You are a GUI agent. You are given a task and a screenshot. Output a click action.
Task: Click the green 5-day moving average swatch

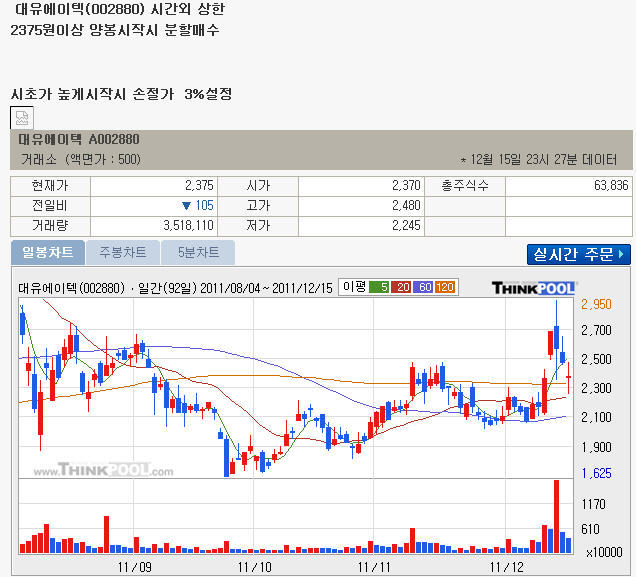point(379,287)
